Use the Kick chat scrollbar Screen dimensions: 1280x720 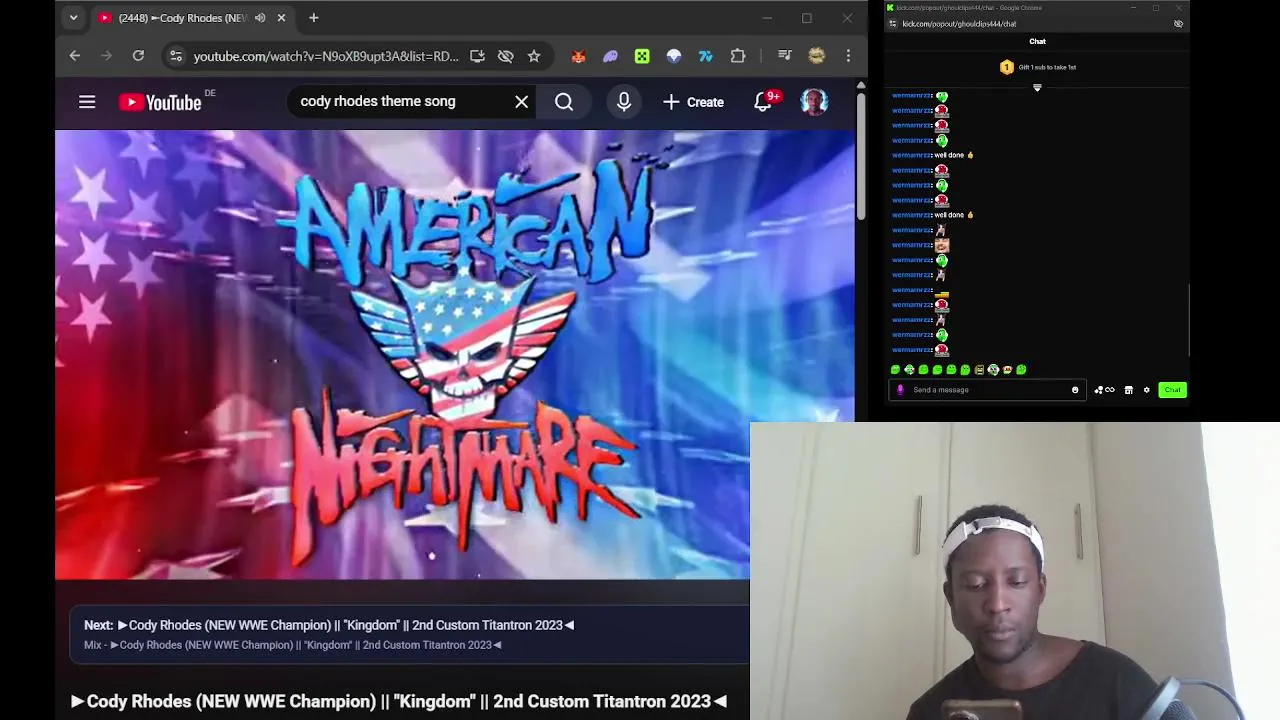pos(1188,320)
